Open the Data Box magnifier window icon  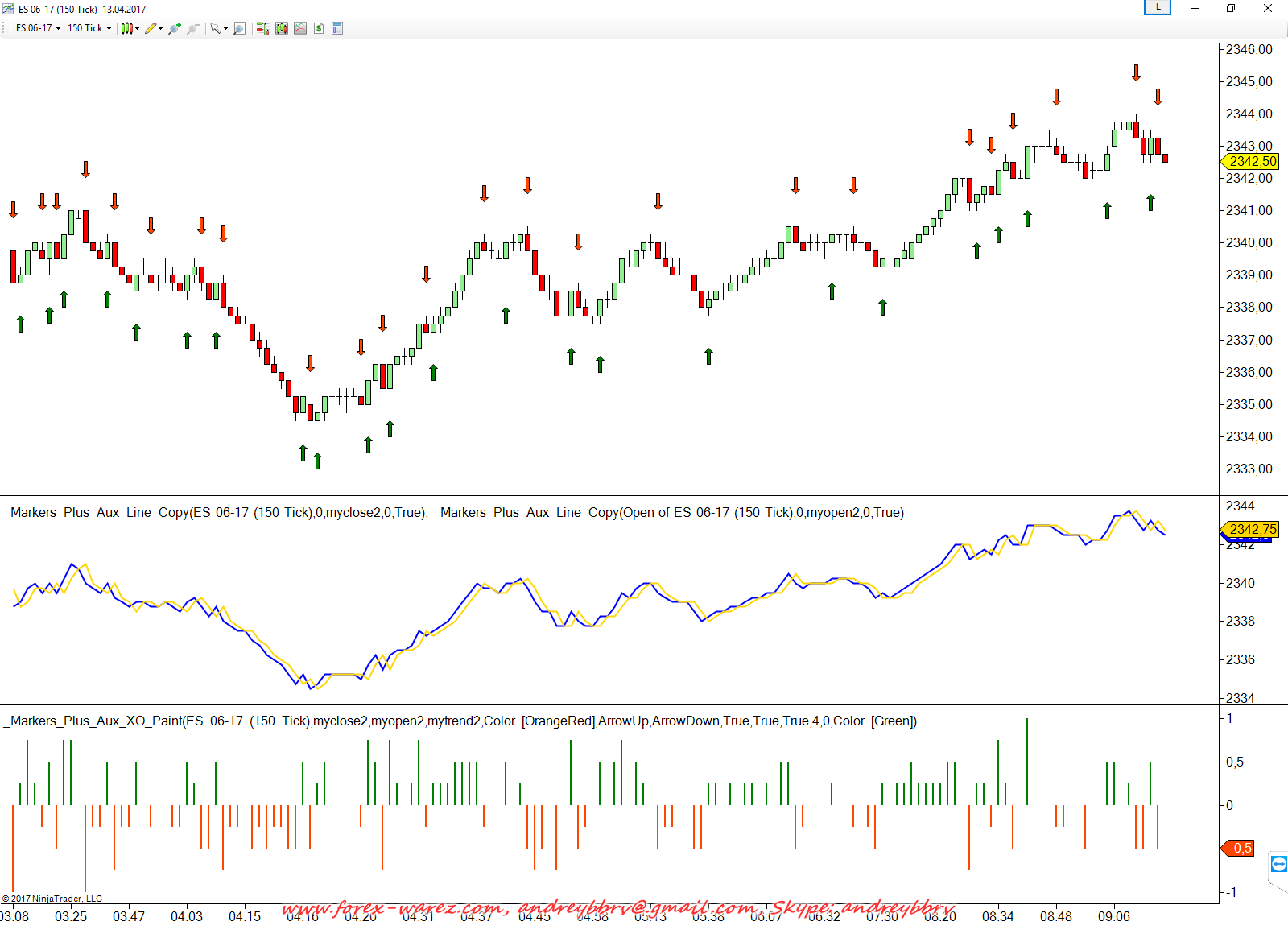[x=239, y=28]
